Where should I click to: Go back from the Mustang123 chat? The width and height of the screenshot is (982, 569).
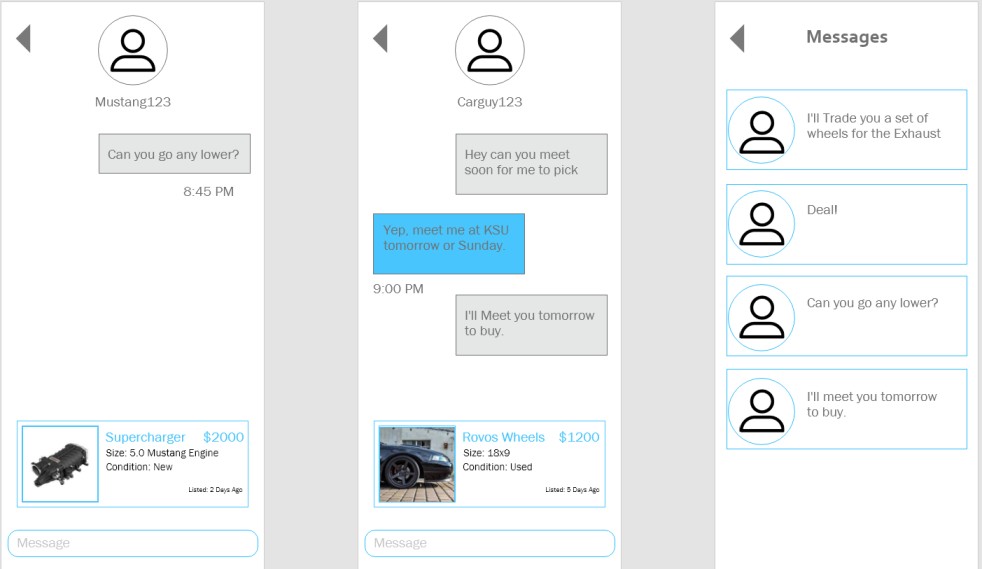(23, 39)
